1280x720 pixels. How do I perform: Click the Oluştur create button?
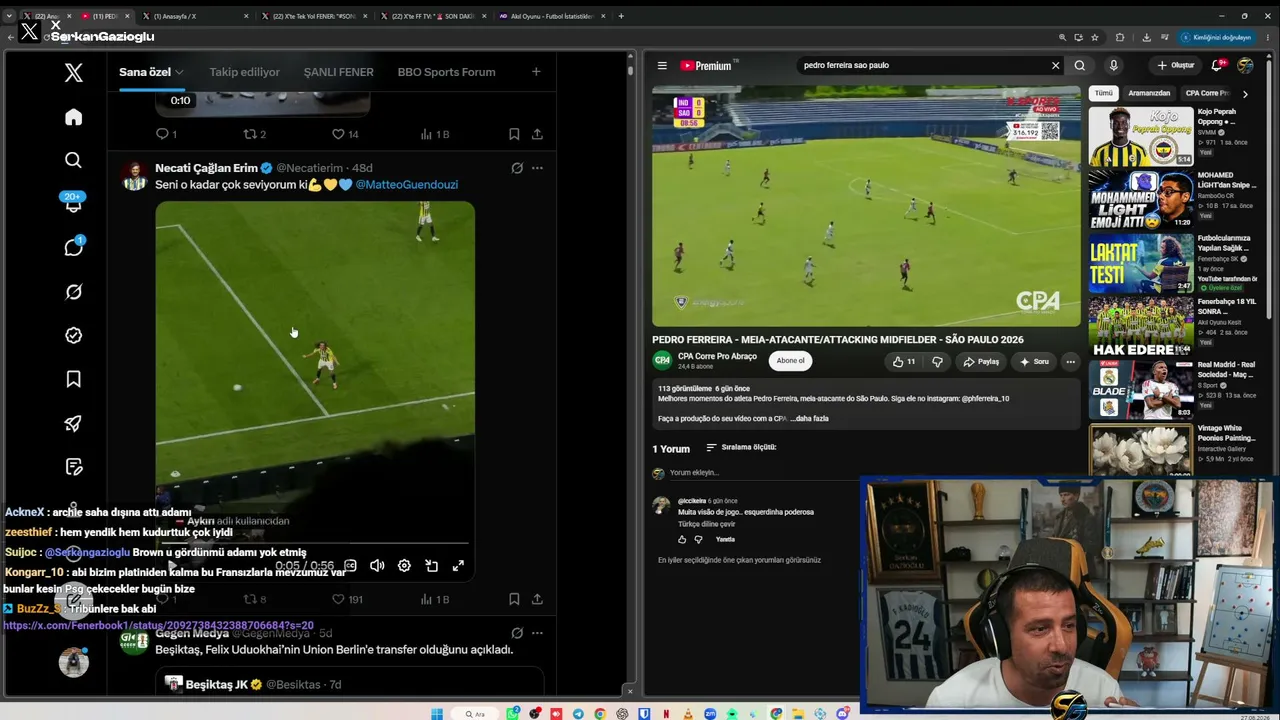[x=1176, y=66]
